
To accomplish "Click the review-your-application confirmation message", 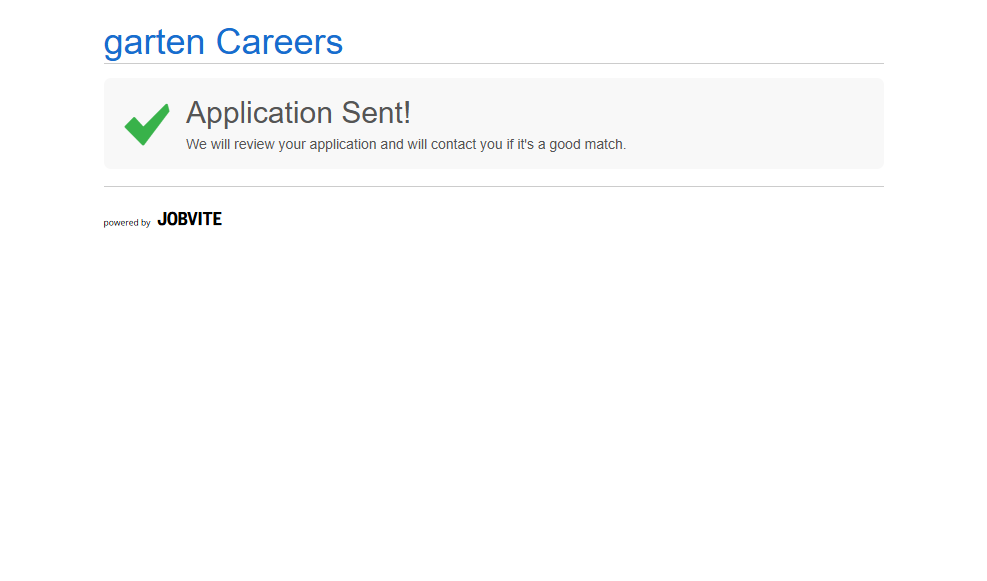I will tap(405, 144).
